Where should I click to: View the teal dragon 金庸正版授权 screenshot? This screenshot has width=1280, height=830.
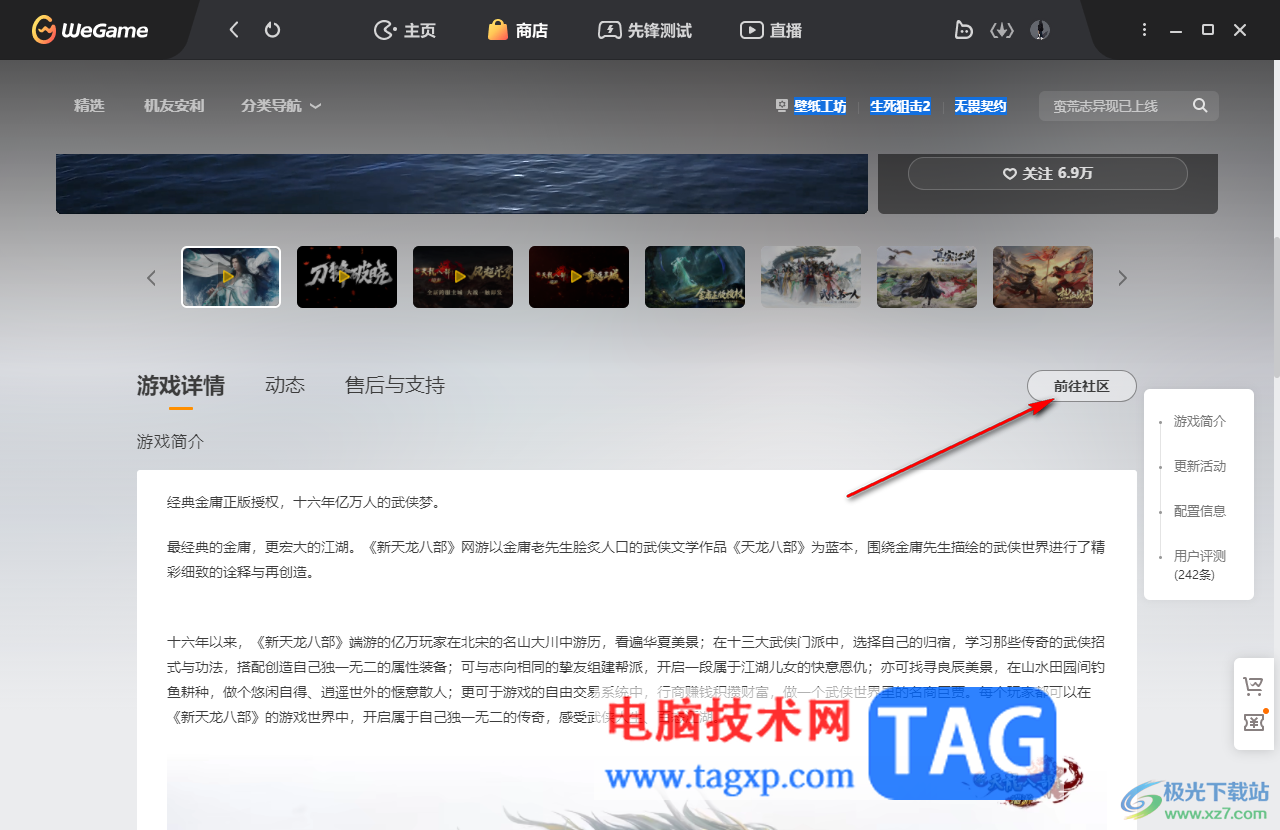695,277
